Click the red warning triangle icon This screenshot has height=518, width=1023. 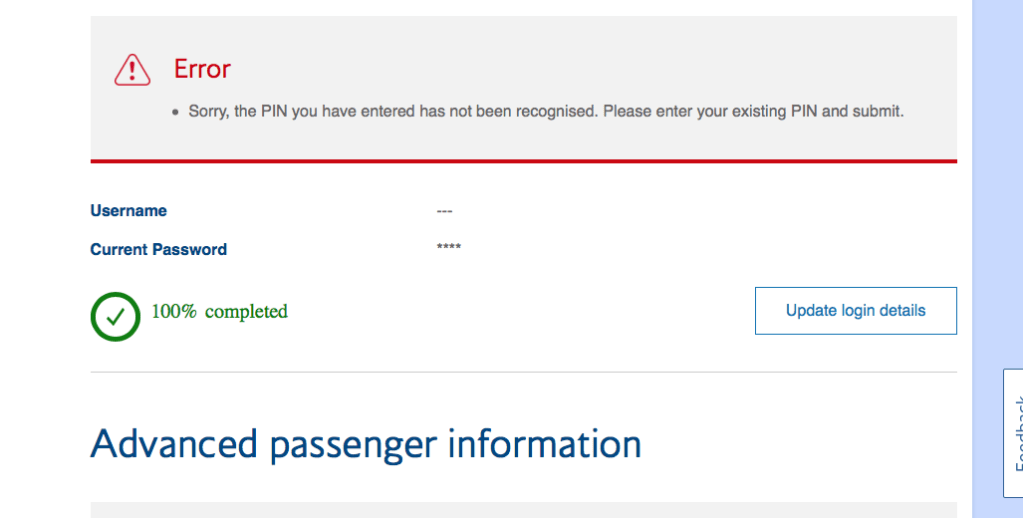point(132,69)
